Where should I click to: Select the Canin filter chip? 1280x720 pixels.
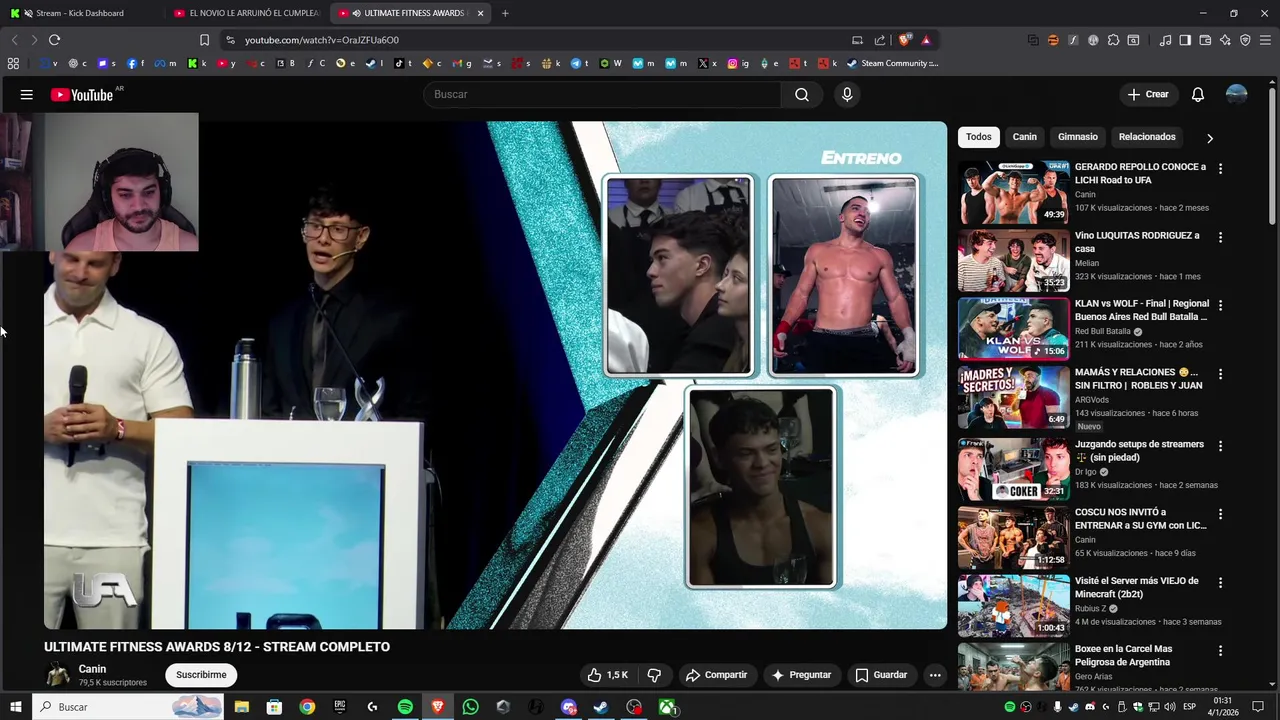point(1025,137)
